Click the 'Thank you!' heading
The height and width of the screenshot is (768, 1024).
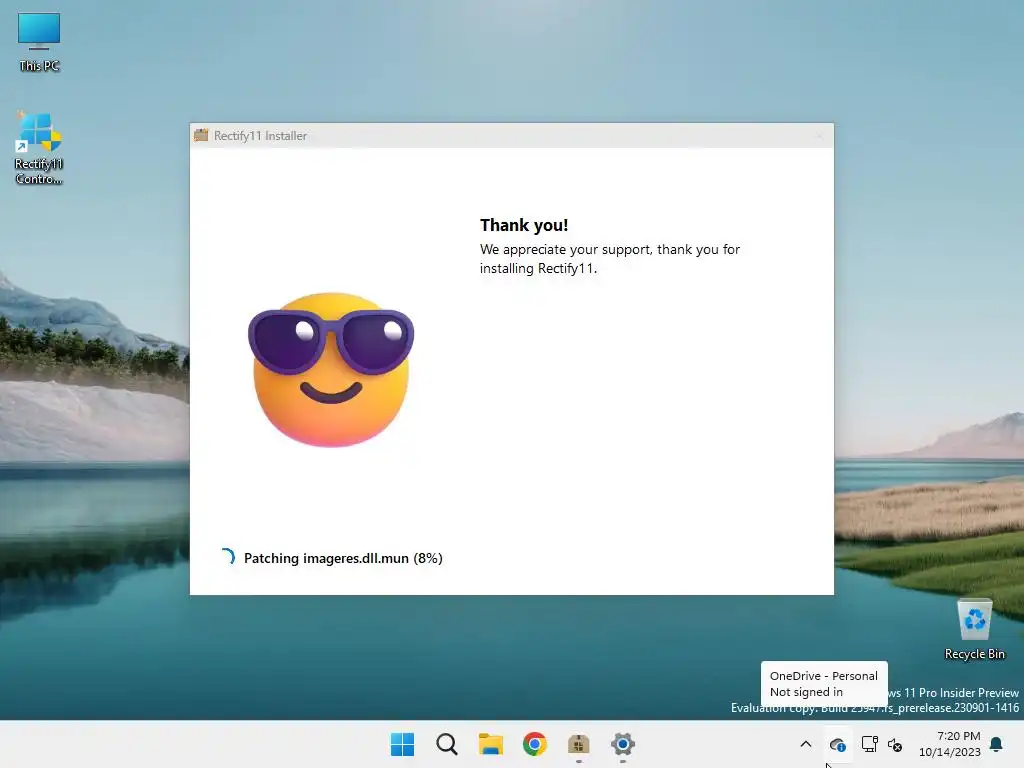click(524, 225)
